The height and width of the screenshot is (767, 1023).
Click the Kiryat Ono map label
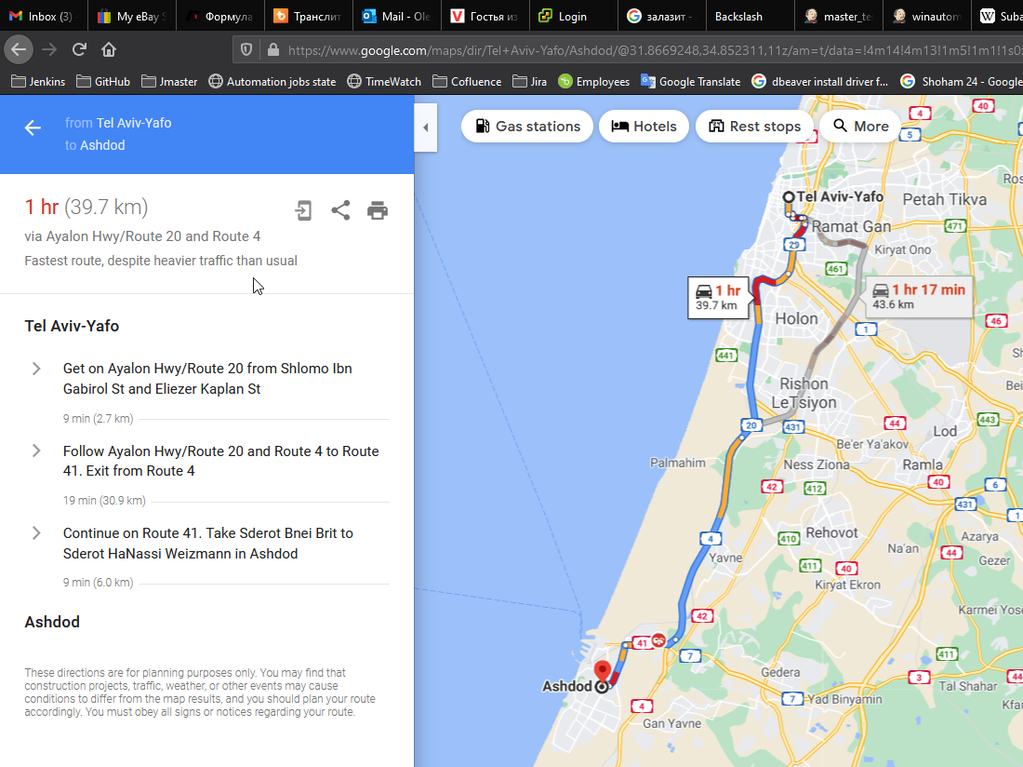point(902,250)
